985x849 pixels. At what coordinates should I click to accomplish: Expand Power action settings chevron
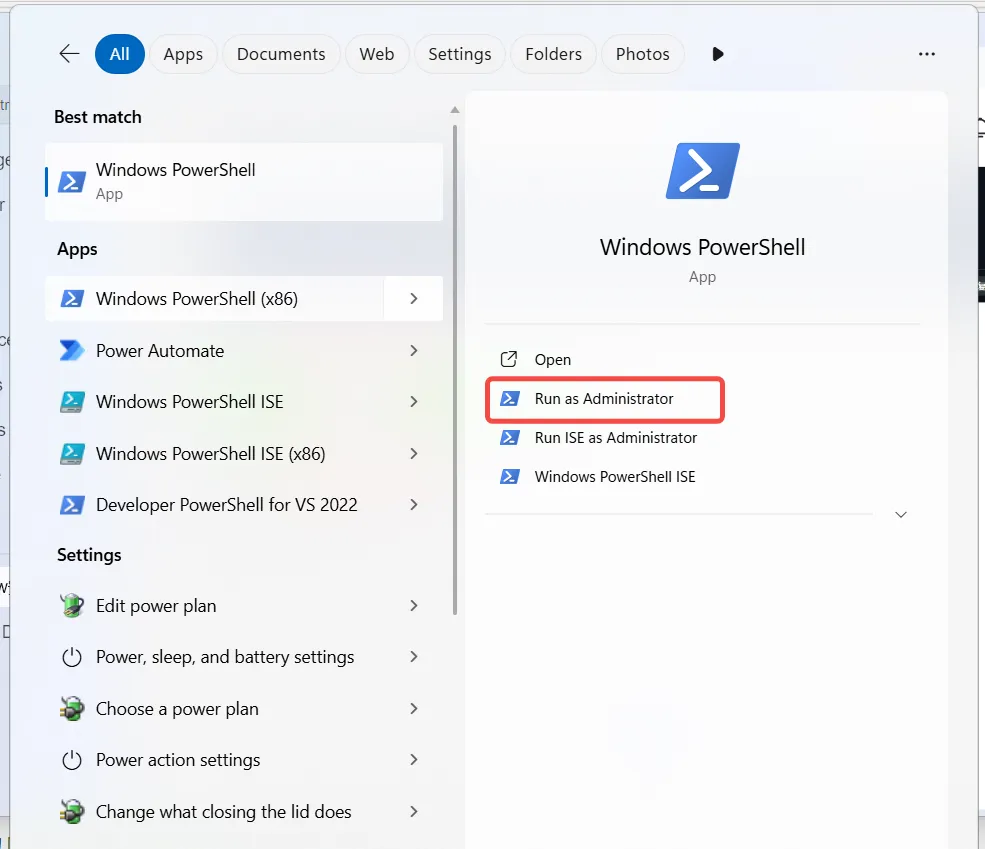(413, 760)
